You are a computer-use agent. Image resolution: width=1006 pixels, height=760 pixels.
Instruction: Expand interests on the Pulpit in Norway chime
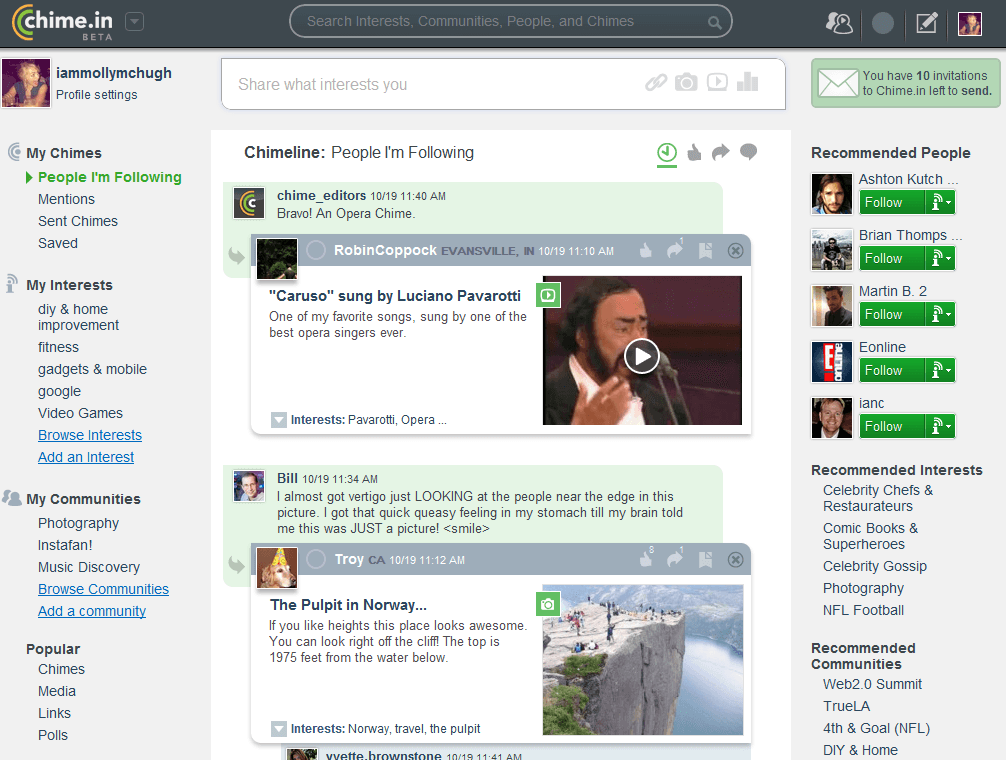pos(278,729)
